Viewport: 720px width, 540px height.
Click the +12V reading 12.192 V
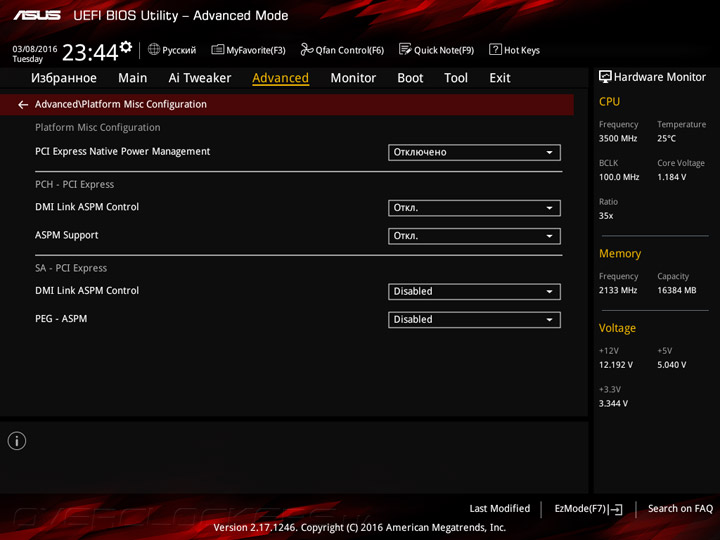tap(616, 365)
